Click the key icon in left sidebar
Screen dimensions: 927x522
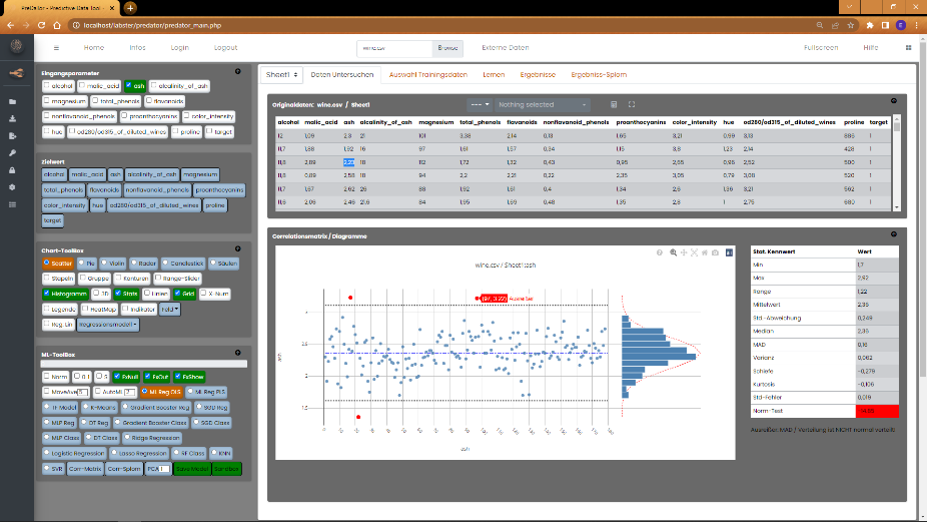click(12, 152)
